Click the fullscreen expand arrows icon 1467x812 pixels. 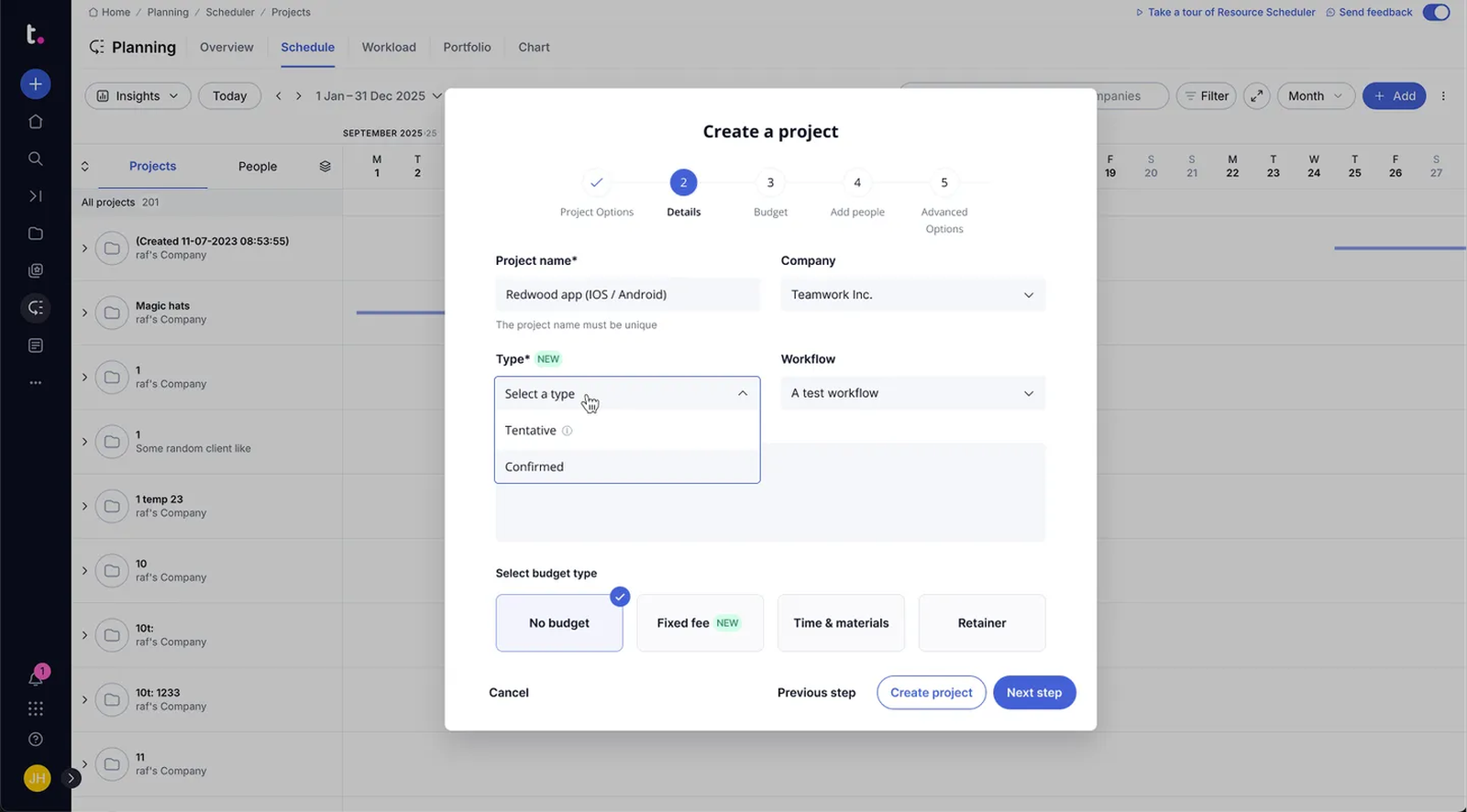pyautogui.click(x=1256, y=96)
